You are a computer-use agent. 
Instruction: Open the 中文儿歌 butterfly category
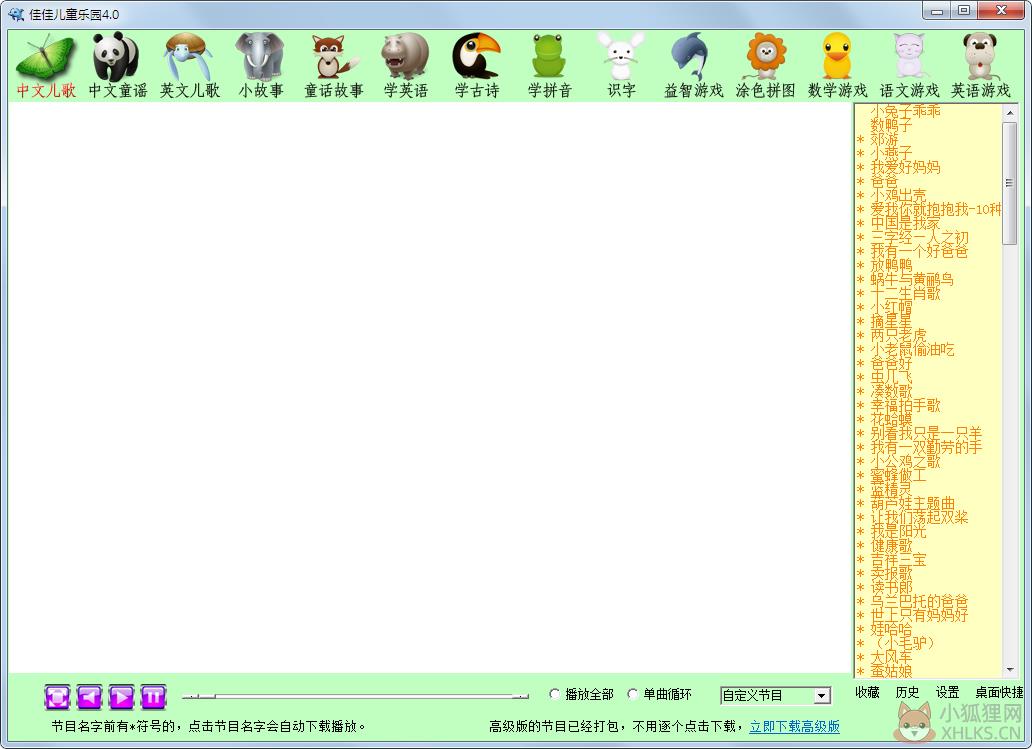[x=46, y=66]
